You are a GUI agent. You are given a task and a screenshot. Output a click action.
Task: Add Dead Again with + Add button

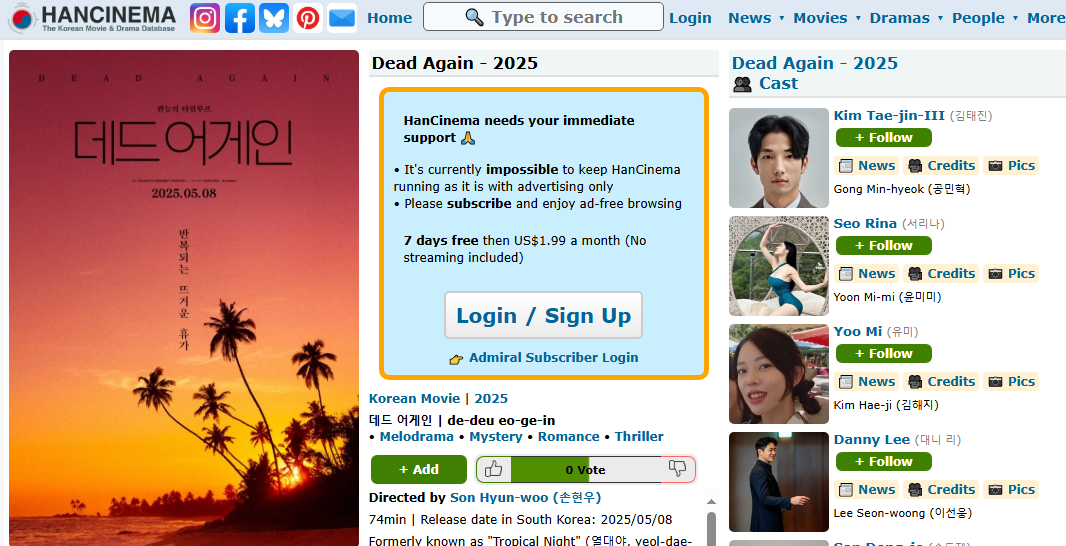pos(419,469)
